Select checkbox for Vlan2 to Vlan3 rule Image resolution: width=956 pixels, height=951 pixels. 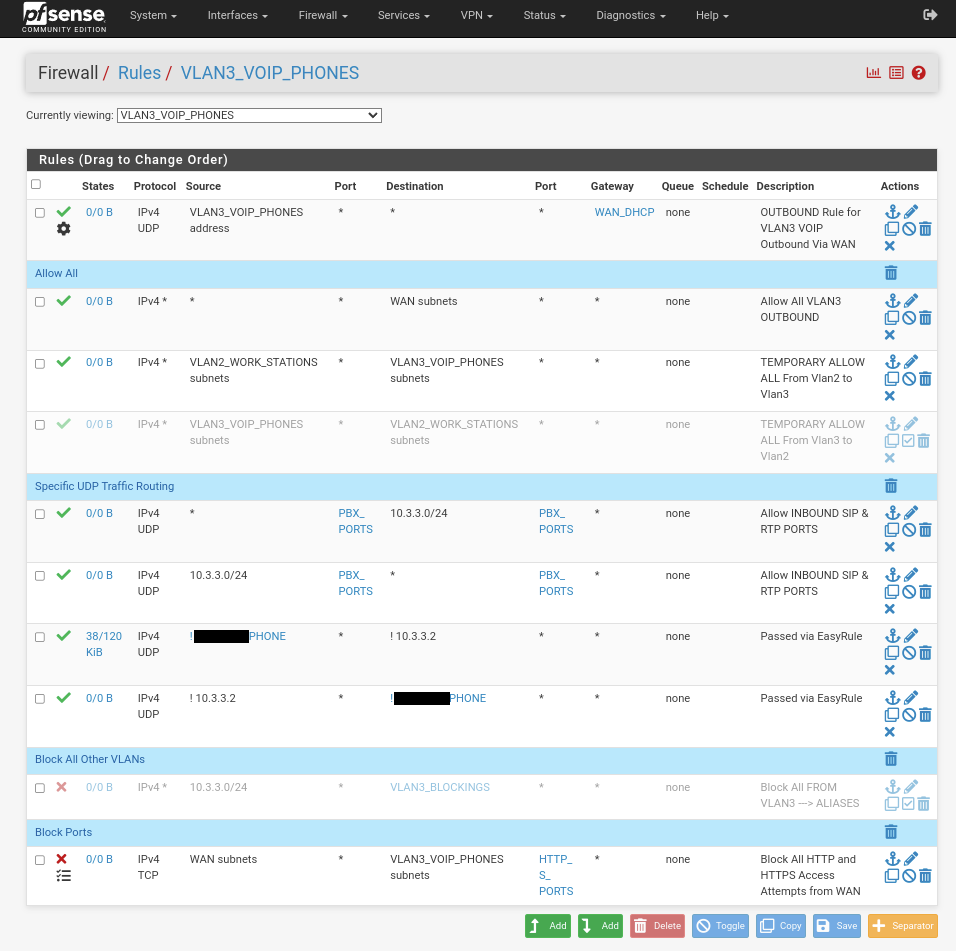click(40, 364)
